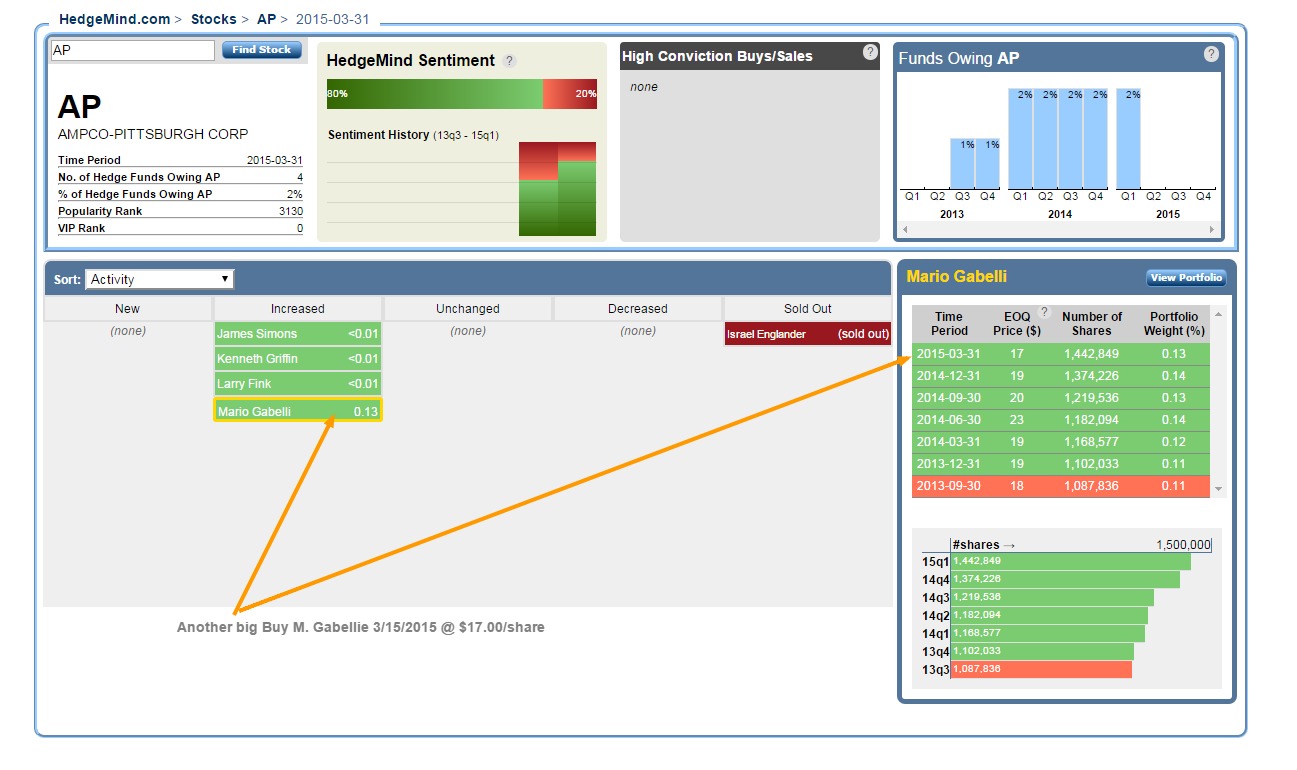The image size is (1297, 770).
Task: Click the red 20% segment of the sentiment bar
Action: 570,94
